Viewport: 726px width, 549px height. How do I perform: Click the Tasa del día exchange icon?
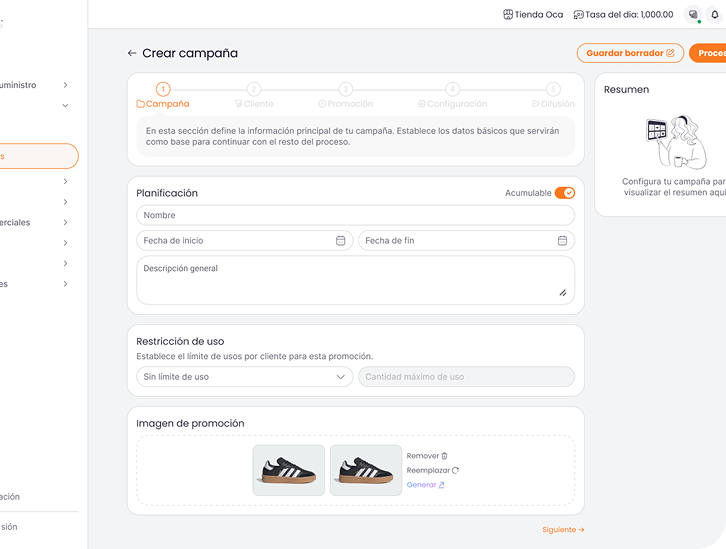tap(578, 15)
